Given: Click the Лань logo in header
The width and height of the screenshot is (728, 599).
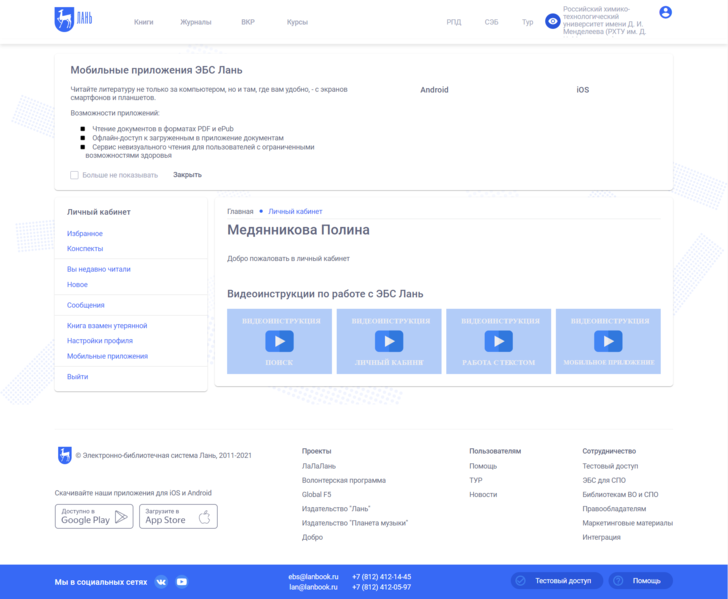Looking at the screenshot, I should point(73,19).
